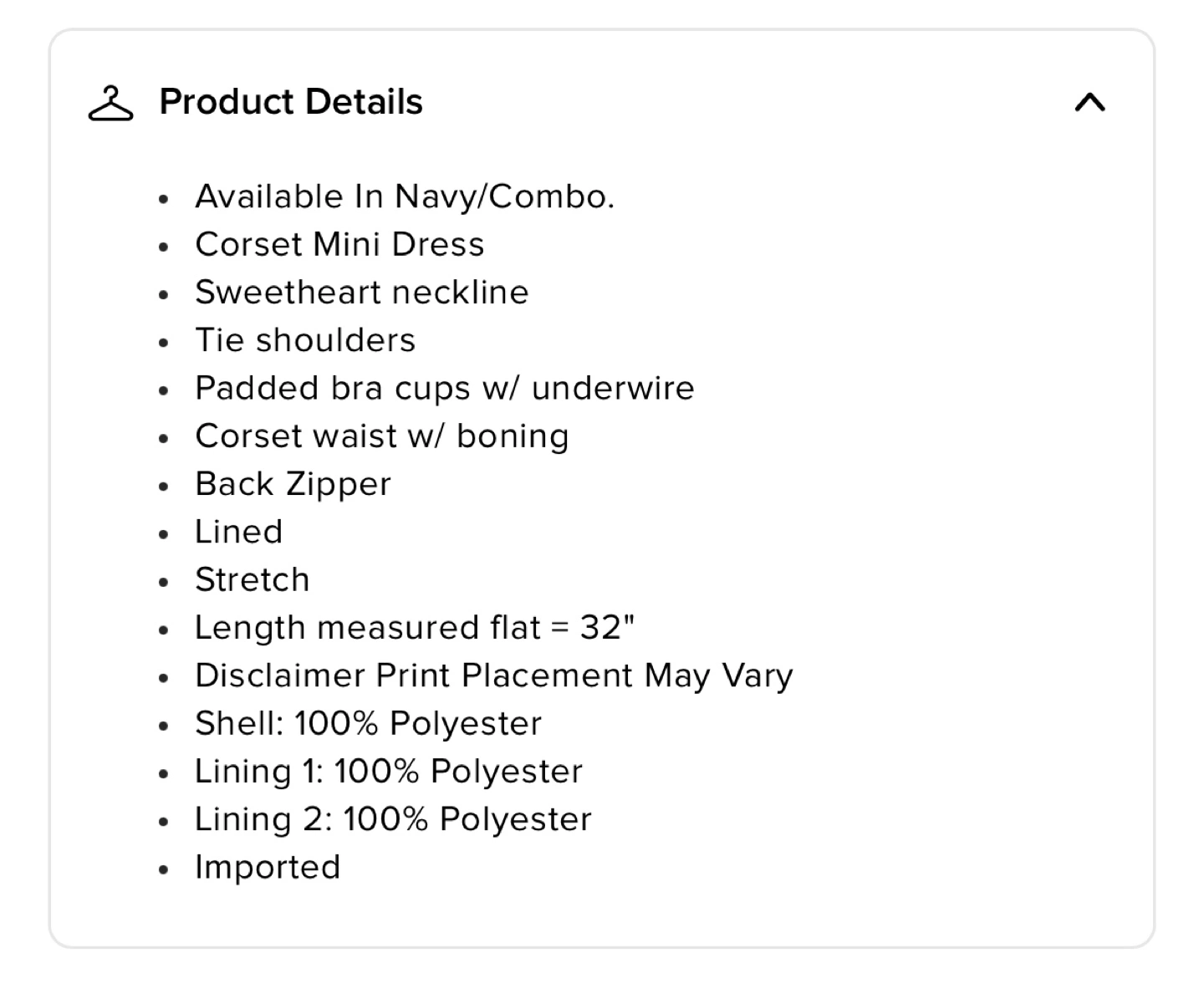Click the Lined list item
This screenshot has width=1204, height=989.
(x=238, y=532)
